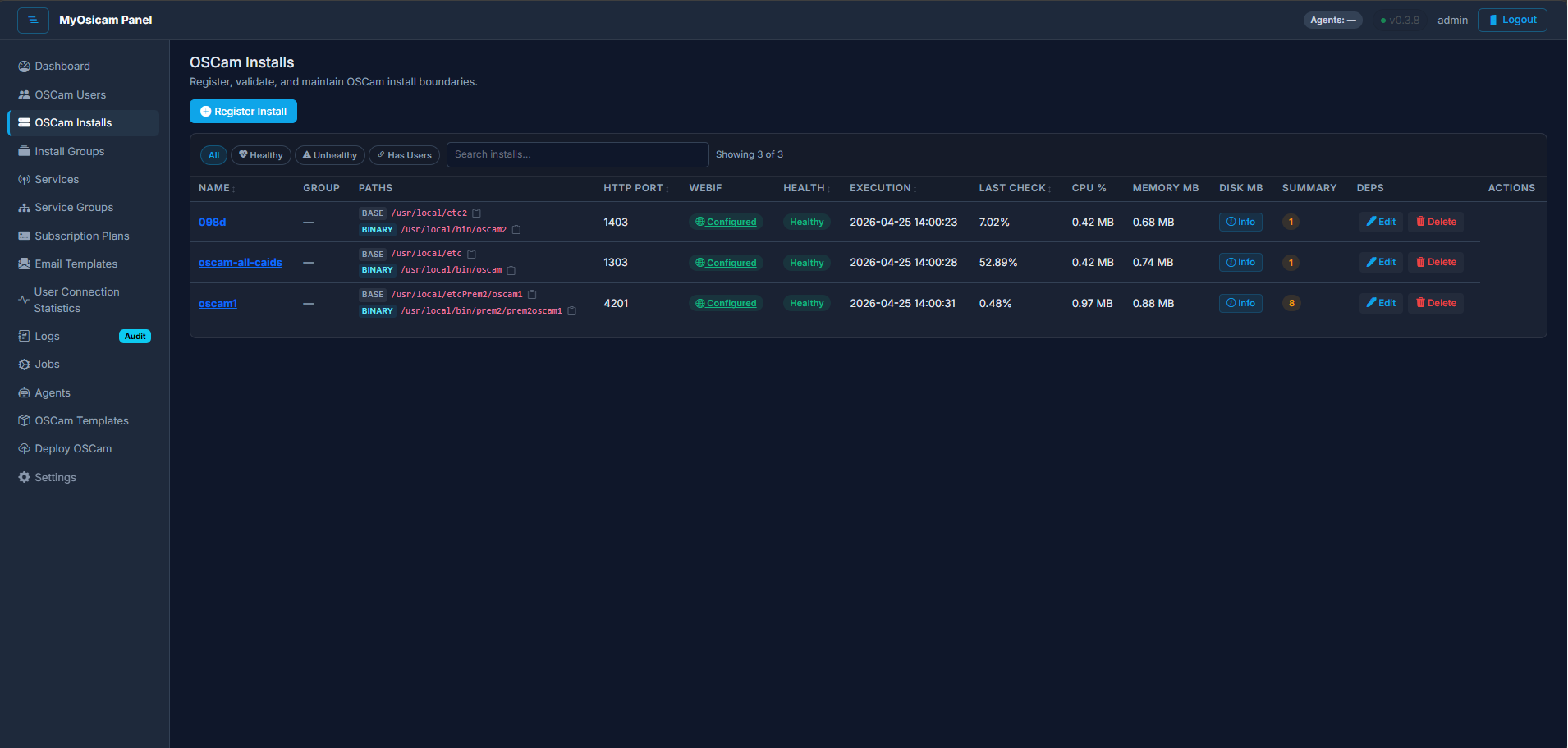This screenshot has height=748, width=1568.
Task: Copy the /usr/local/etc2 base path
Action: point(476,213)
